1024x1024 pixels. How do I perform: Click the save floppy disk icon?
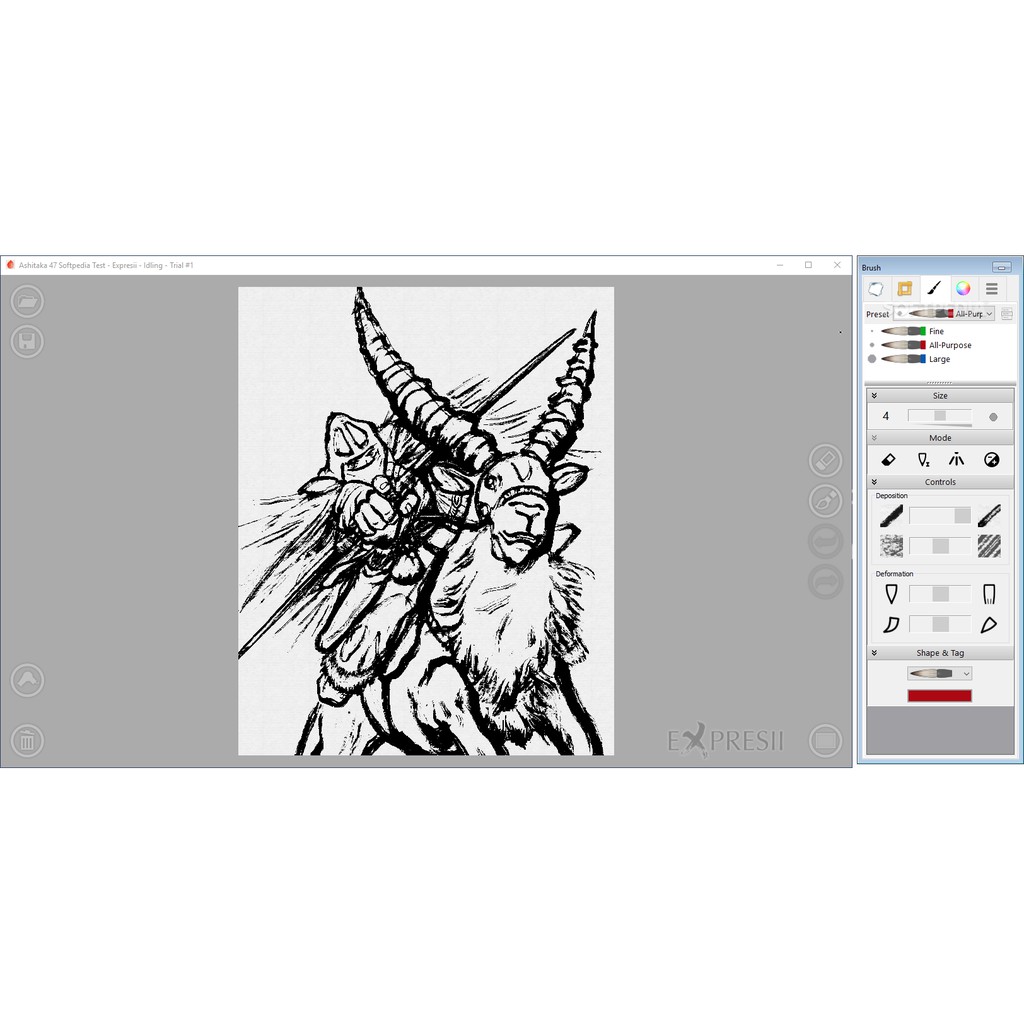click(x=27, y=341)
